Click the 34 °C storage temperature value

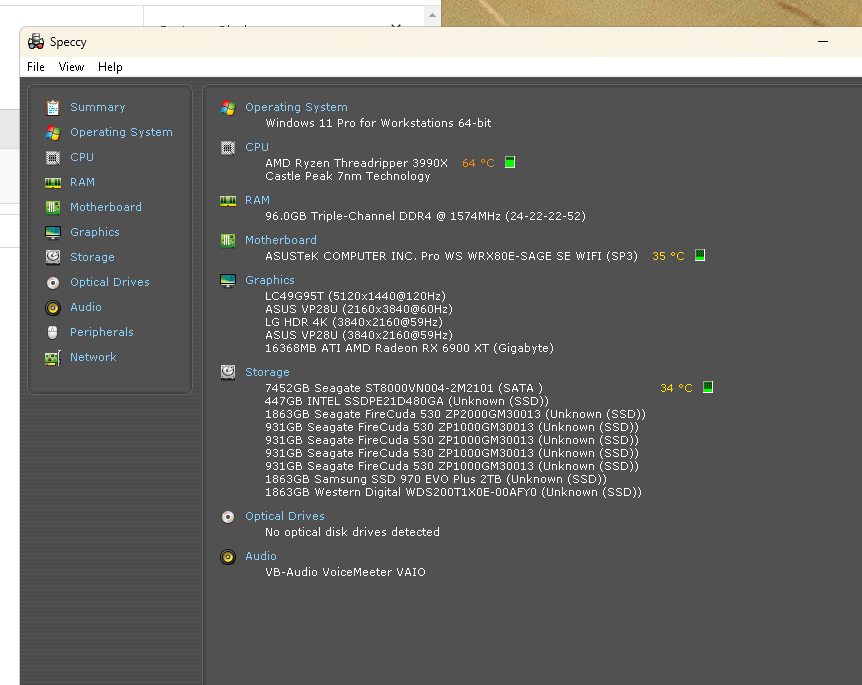pos(676,388)
